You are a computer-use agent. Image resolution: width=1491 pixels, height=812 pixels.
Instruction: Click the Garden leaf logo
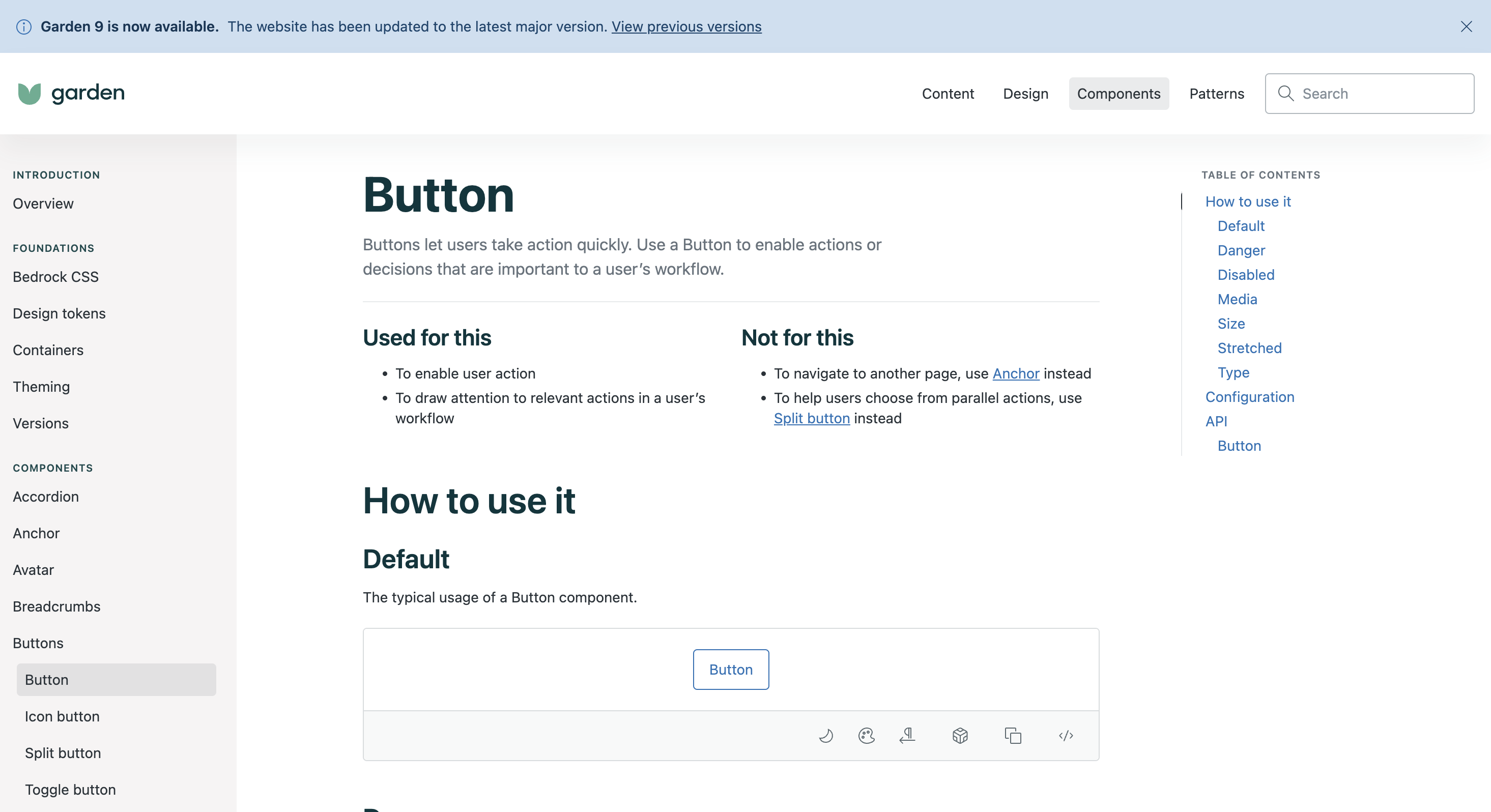[x=30, y=93]
